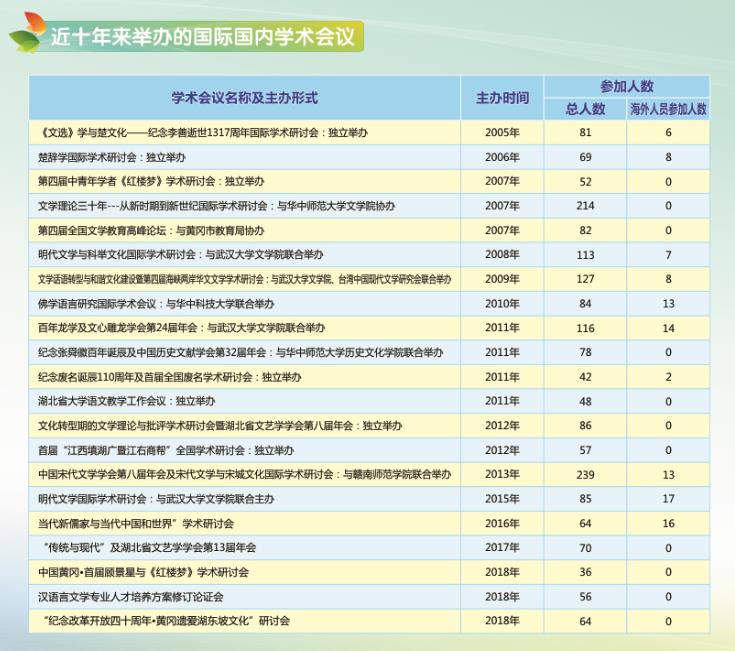Select total attendance value 239

coord(586,474)
